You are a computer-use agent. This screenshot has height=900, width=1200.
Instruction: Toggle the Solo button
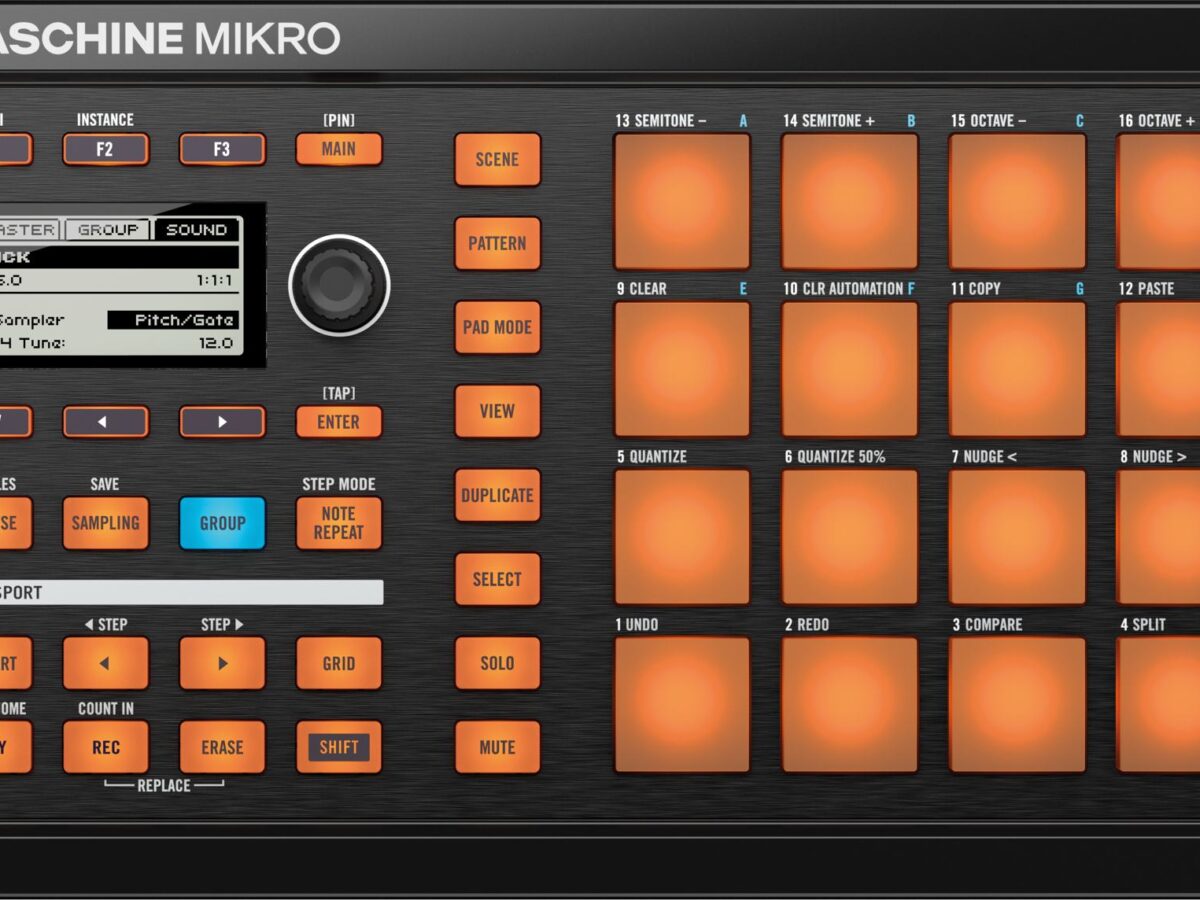click(497, 663)
